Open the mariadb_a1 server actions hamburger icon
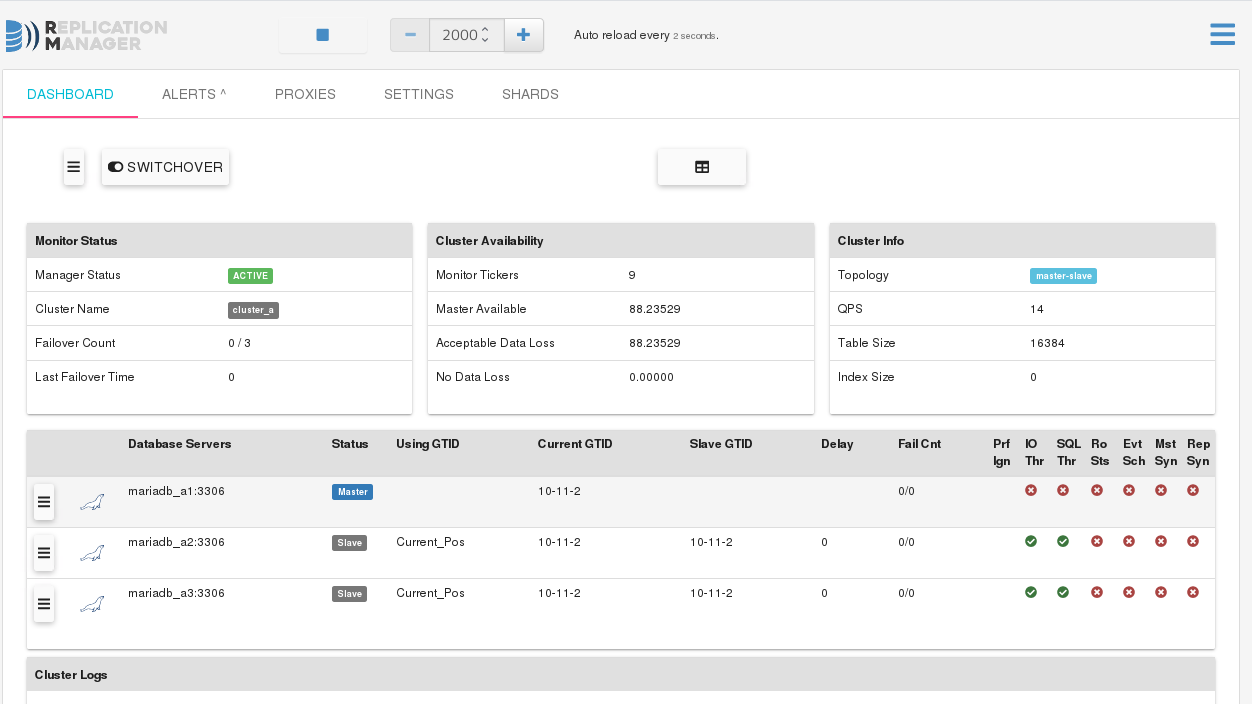1252x704 pixels. pos(44,502)
